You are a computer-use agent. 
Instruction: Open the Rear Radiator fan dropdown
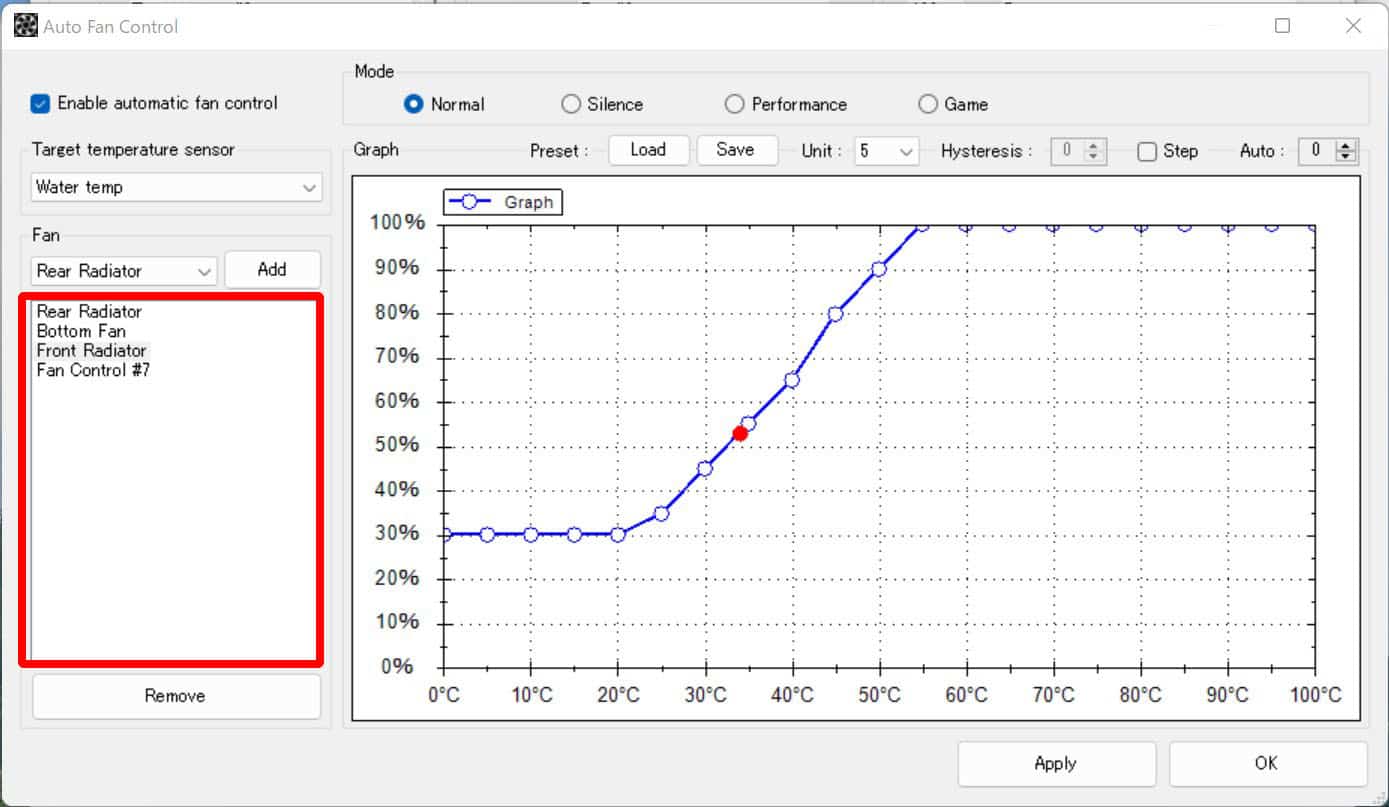(x=124, y=270)
